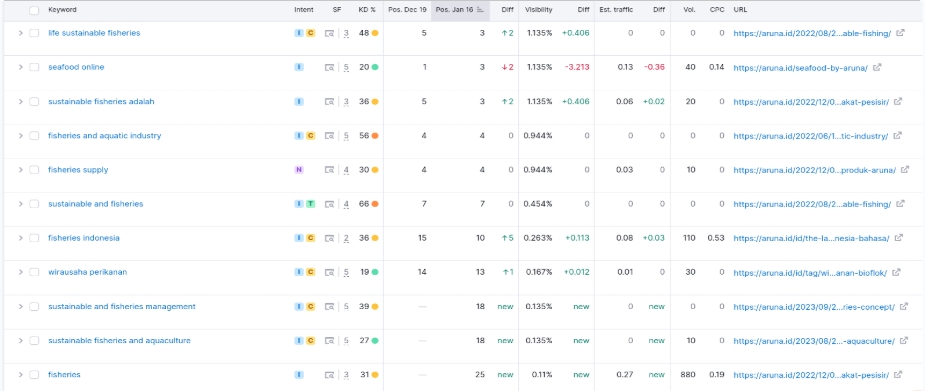The image size is (925, 391).
Task: View SERP features icon for wirausaha perikanan
Action: click(330, 273)
